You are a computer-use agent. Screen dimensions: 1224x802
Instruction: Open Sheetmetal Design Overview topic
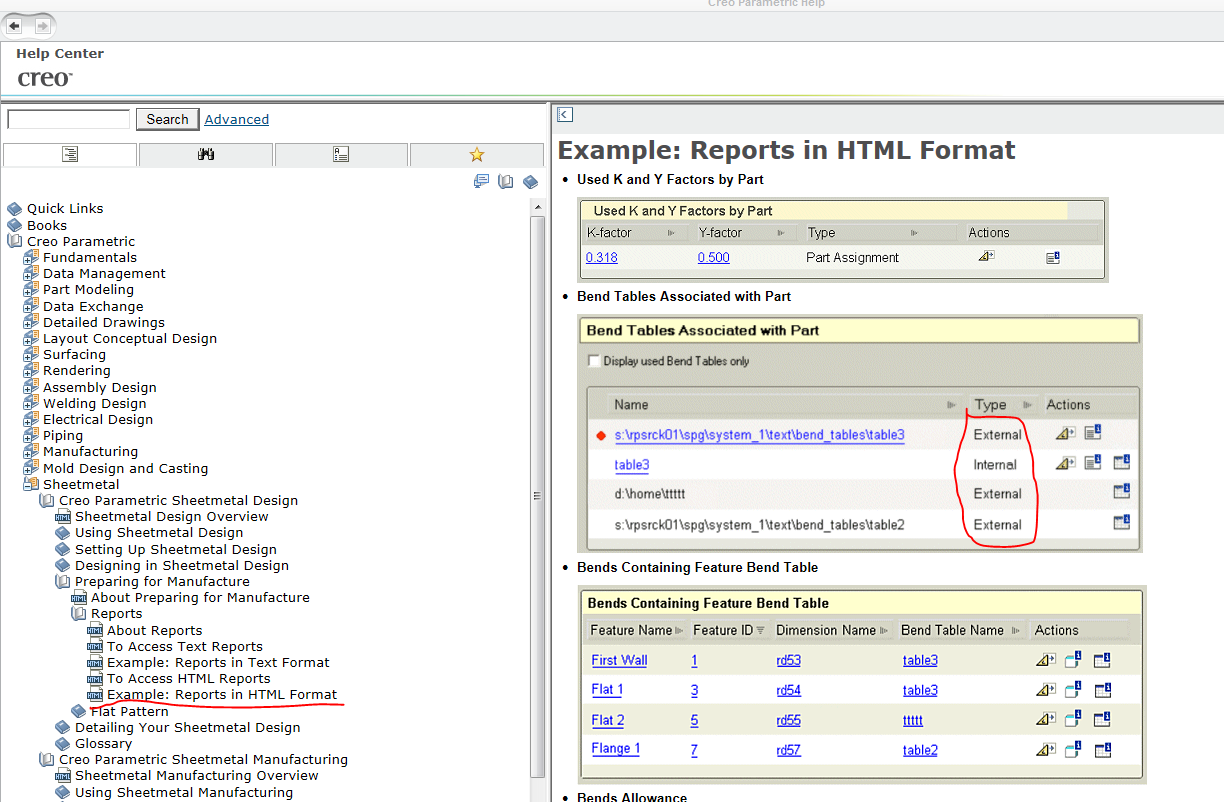[172, 516]
